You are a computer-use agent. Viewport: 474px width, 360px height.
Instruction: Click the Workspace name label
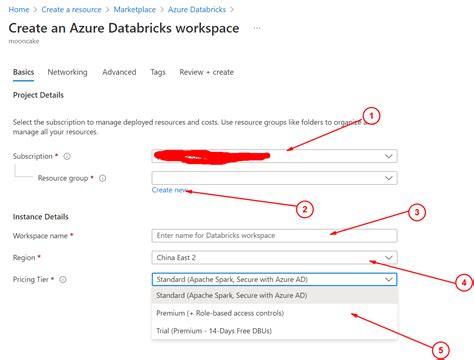tap(40, 236)
